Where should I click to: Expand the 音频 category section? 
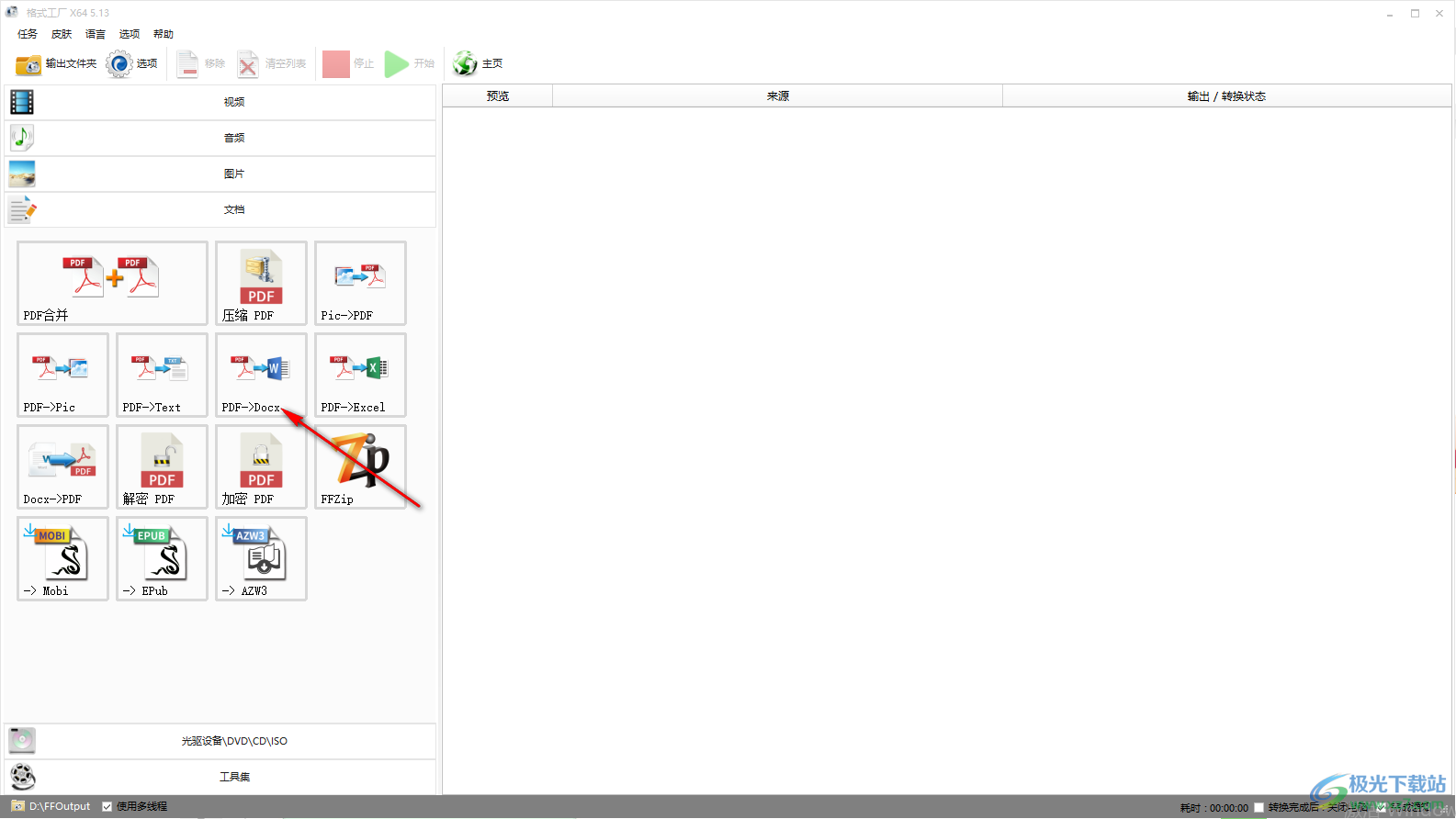pyautogui.click(x=220, y=138)
